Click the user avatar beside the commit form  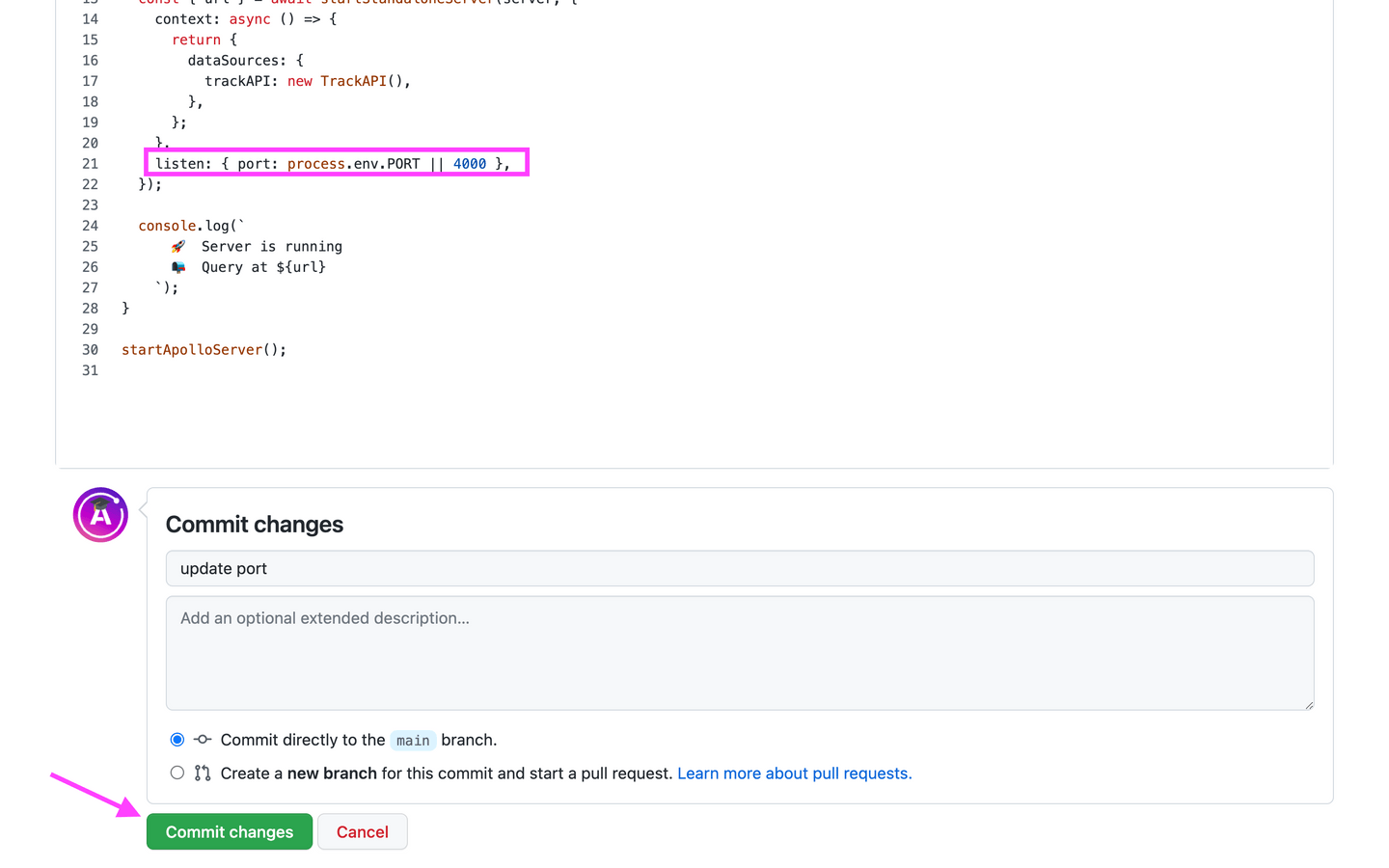(x=100, y=515)
